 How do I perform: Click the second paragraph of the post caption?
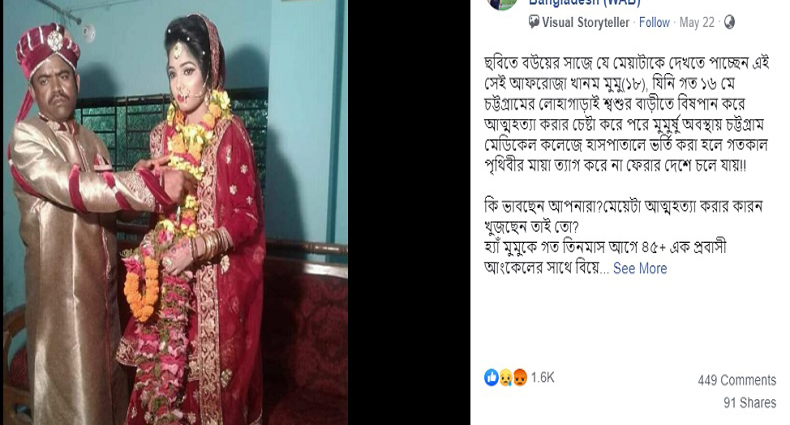[623, 237]
